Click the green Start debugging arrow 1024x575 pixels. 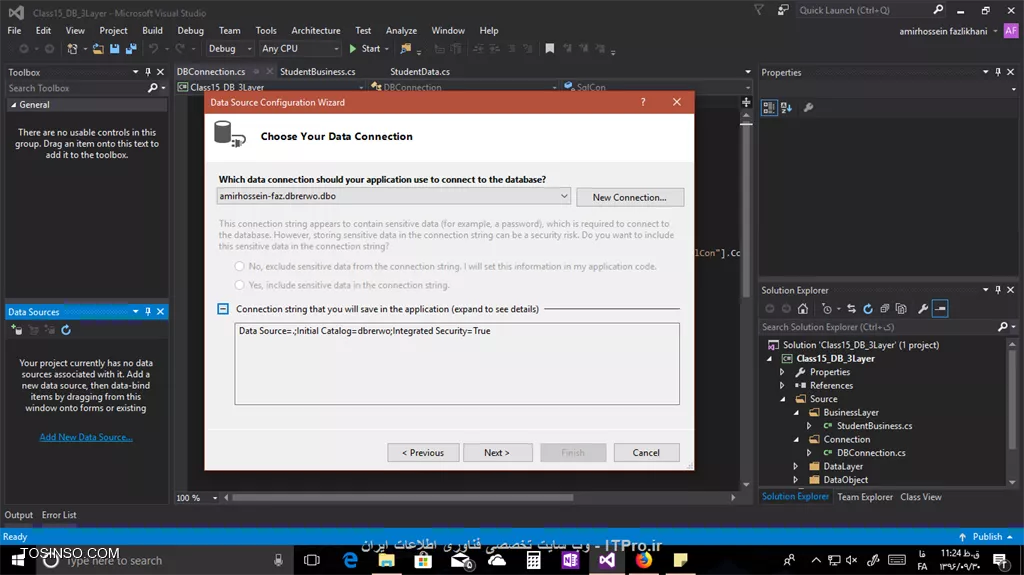point(353,49)
